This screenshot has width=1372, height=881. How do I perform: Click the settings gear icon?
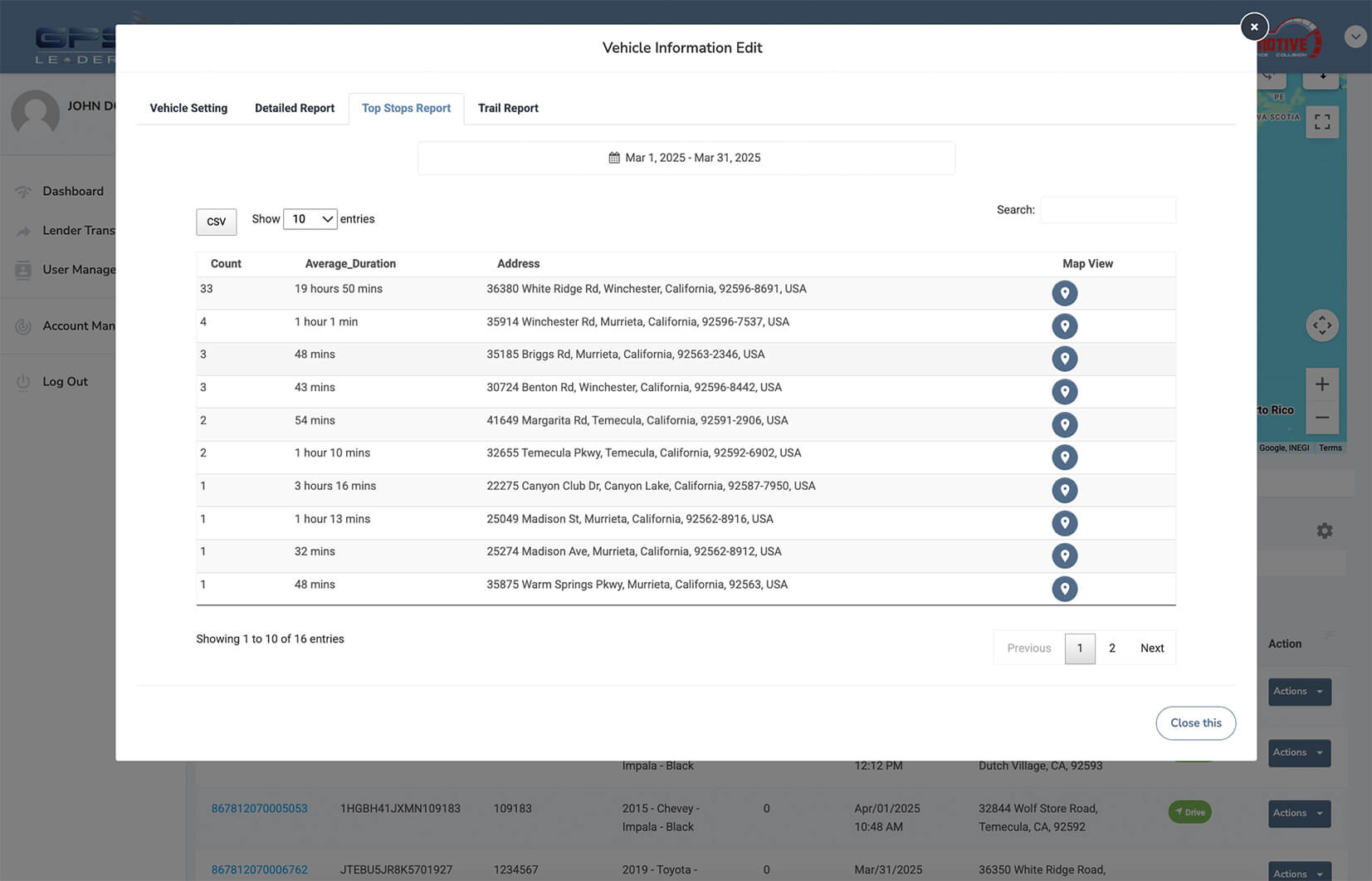pos(1324,531)
